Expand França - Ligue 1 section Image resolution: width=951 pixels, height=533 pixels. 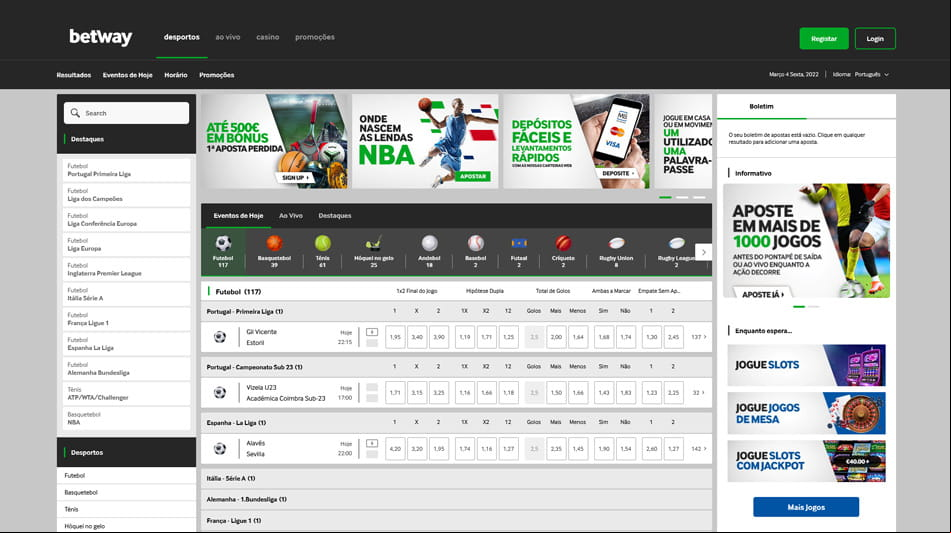click(x=456, y=520)
